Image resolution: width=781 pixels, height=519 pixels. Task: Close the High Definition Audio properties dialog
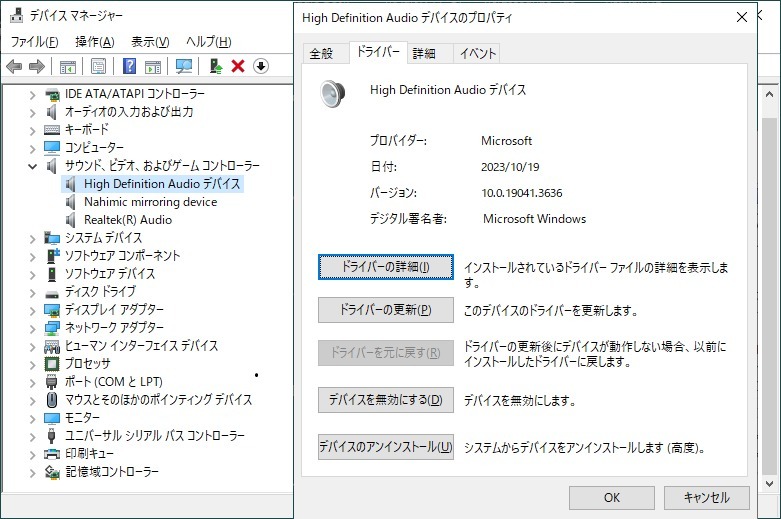click(x=741, y=17)
